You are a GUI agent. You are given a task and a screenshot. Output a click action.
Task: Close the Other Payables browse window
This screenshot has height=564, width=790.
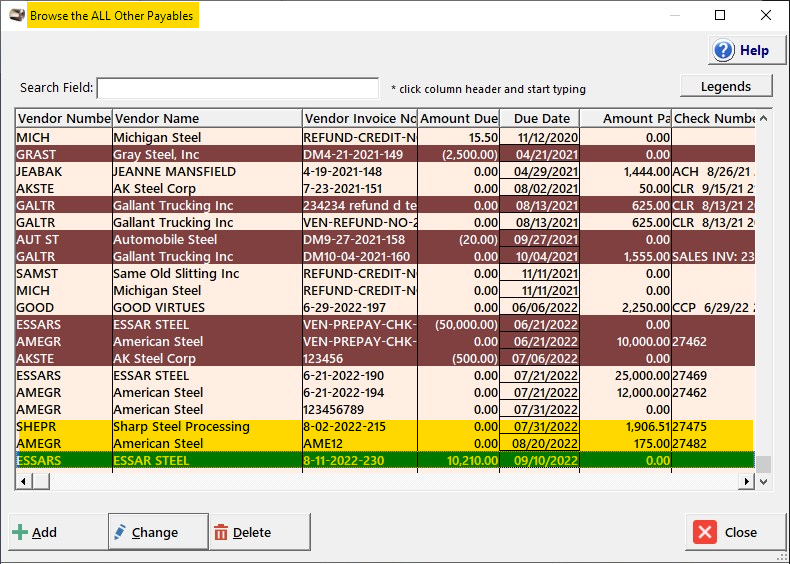point(735,532)
